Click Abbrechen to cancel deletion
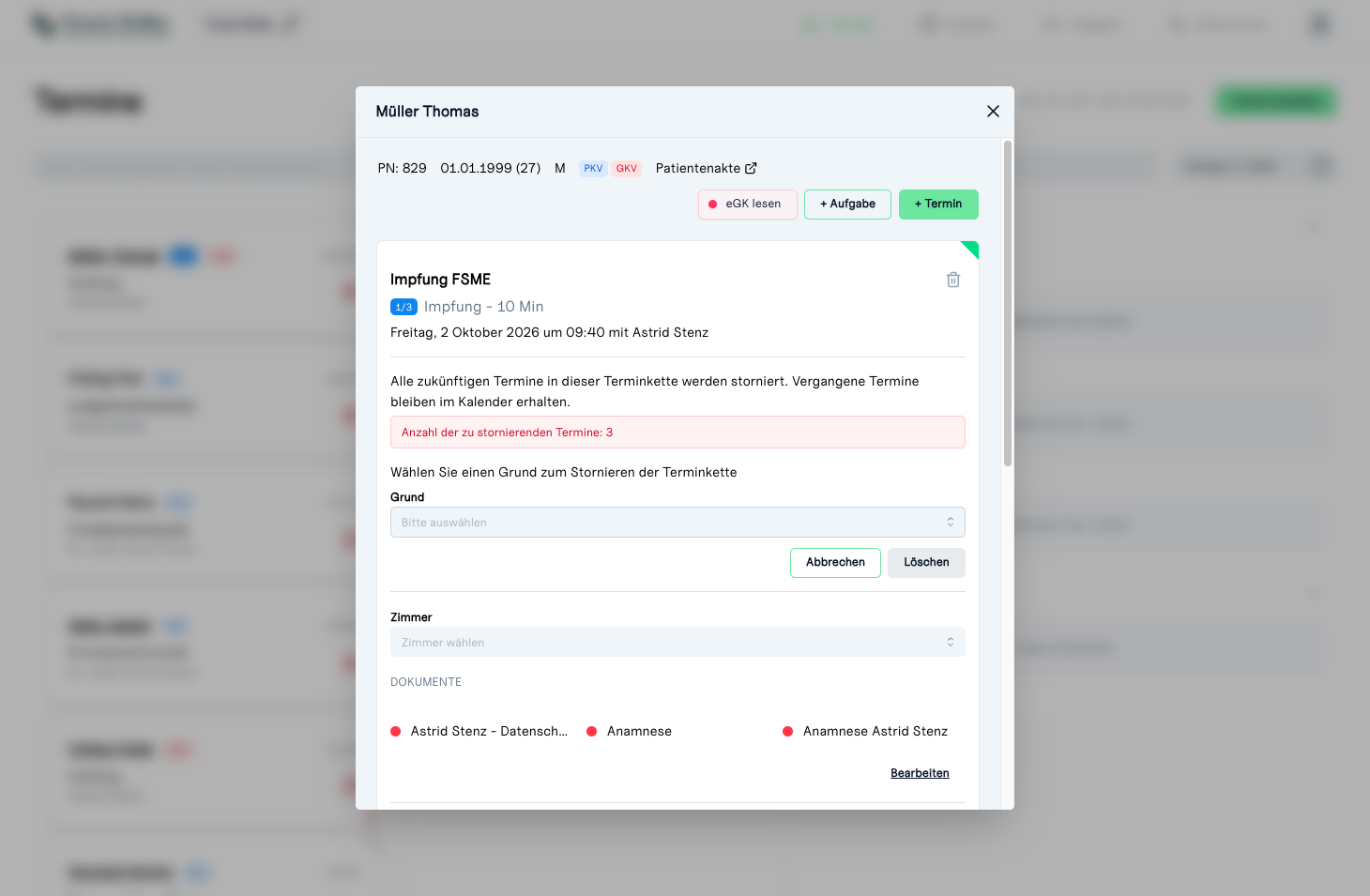The height and width of the screenshot is (896, 1370). point(835,563)
